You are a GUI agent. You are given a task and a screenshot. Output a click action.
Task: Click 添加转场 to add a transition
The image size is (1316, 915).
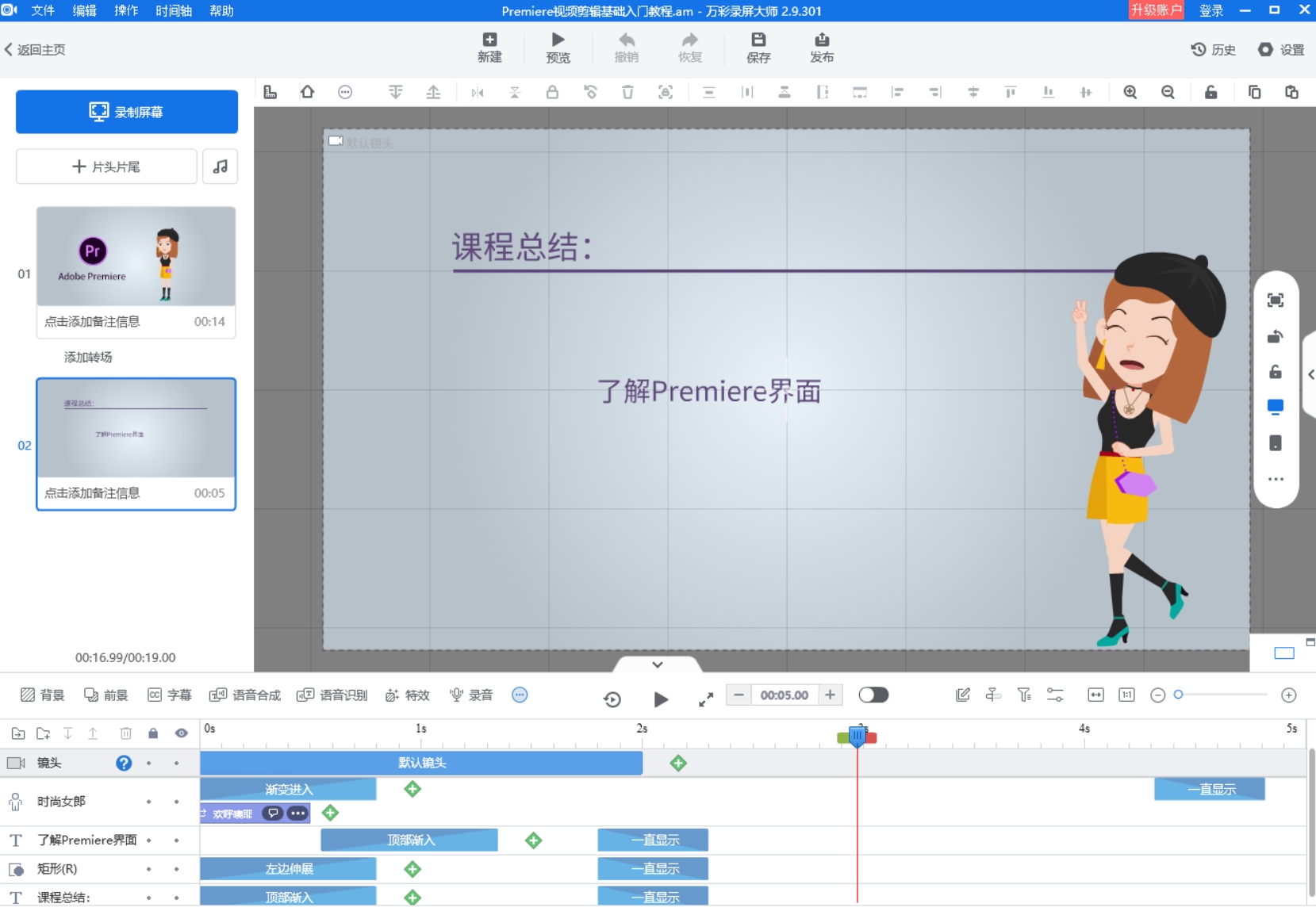tap(88, 357)
